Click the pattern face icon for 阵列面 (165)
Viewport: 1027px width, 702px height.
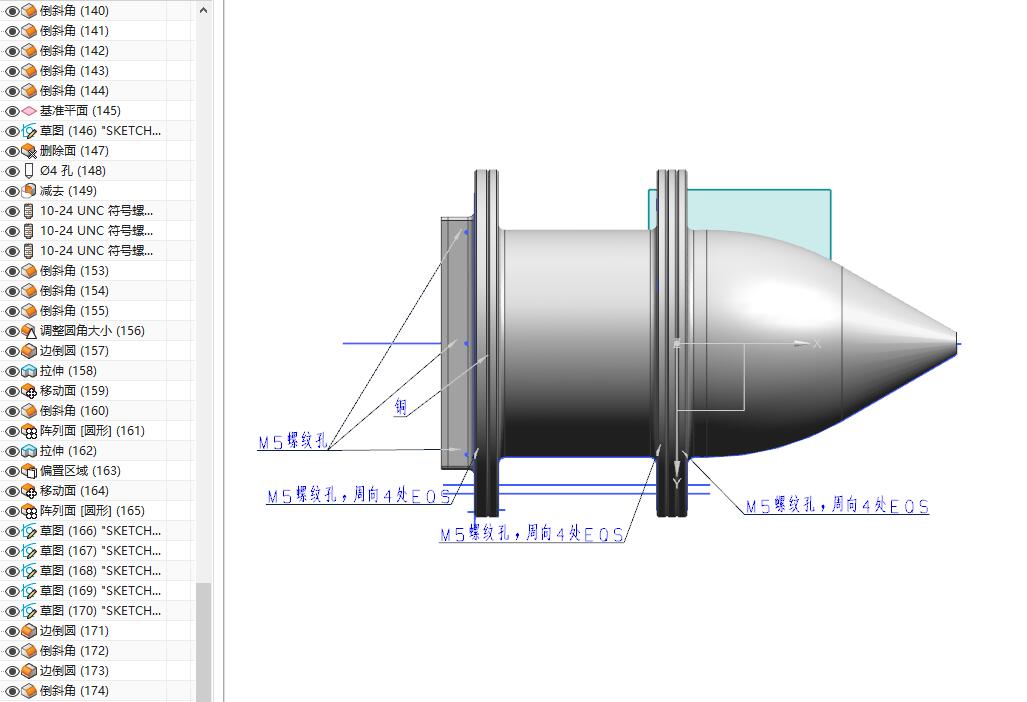(29, 511)
